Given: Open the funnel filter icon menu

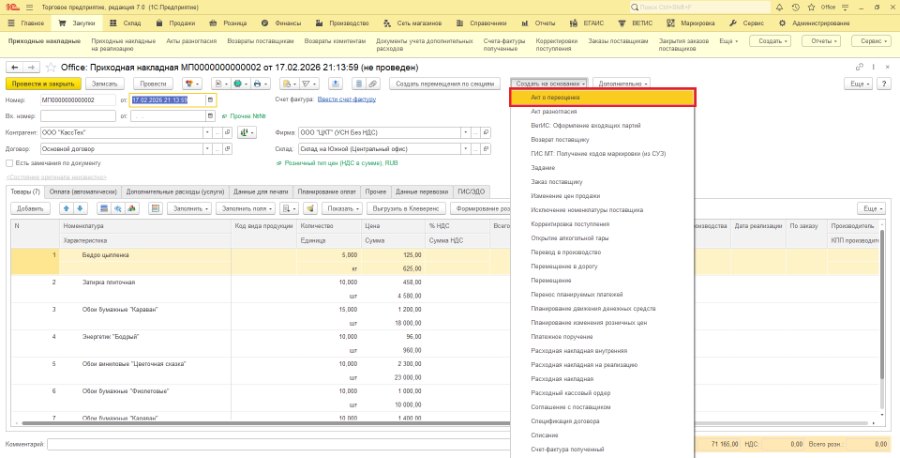Looking at the screenshot, I should (309, 84).
